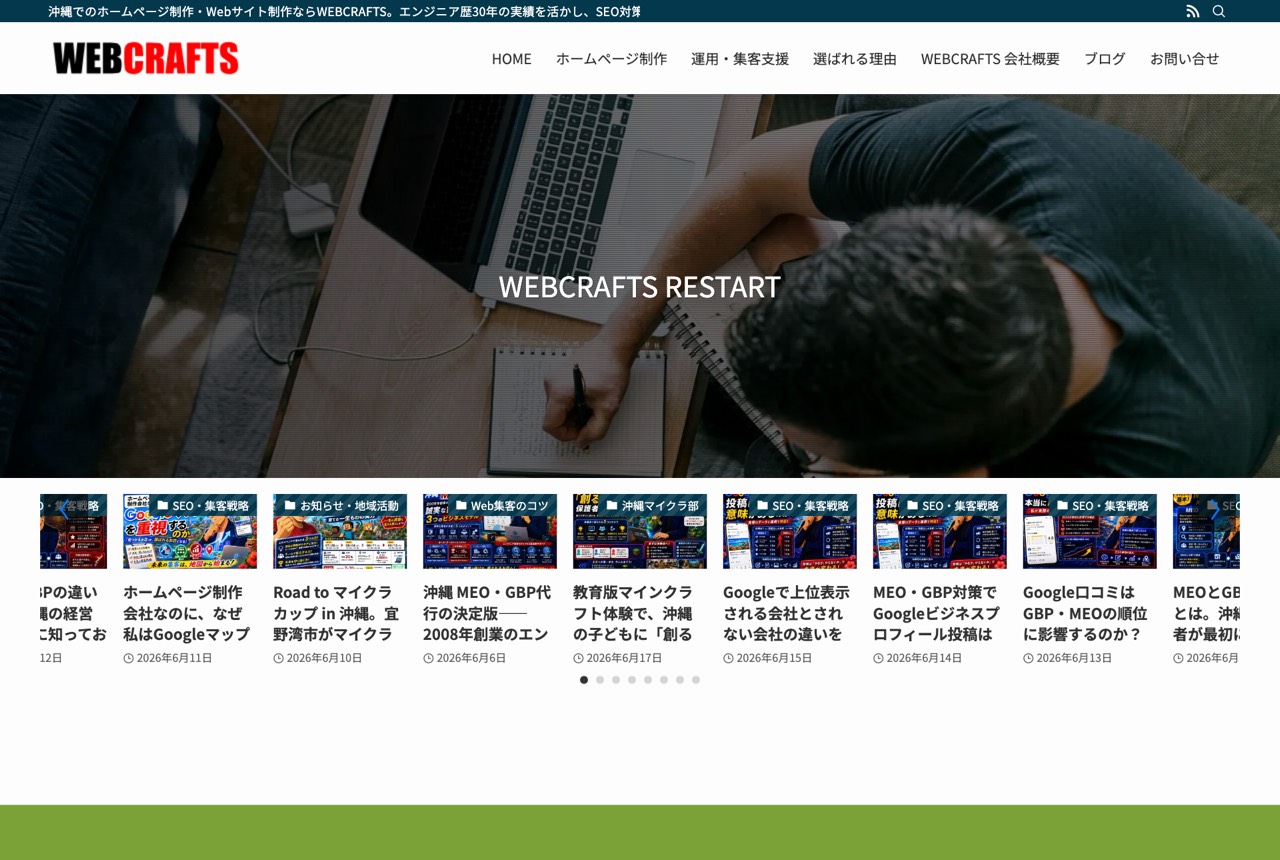Click the clock icon beside 2026年6月10日
Viewport: 1280px width, 860px height.
tap(278, 658)
